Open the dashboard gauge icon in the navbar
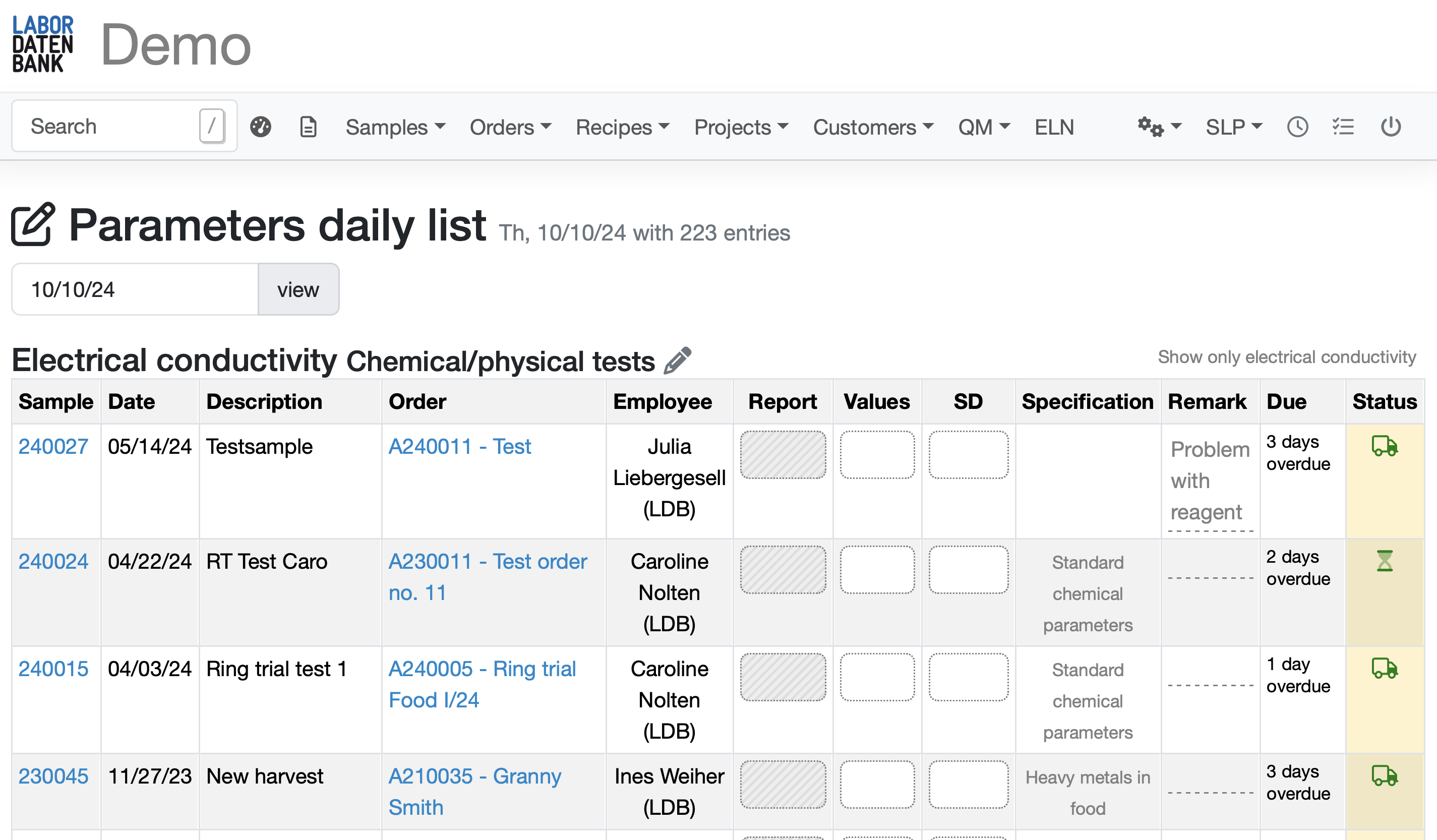The width and height of the screenshot is (1437, 840). 261,127
